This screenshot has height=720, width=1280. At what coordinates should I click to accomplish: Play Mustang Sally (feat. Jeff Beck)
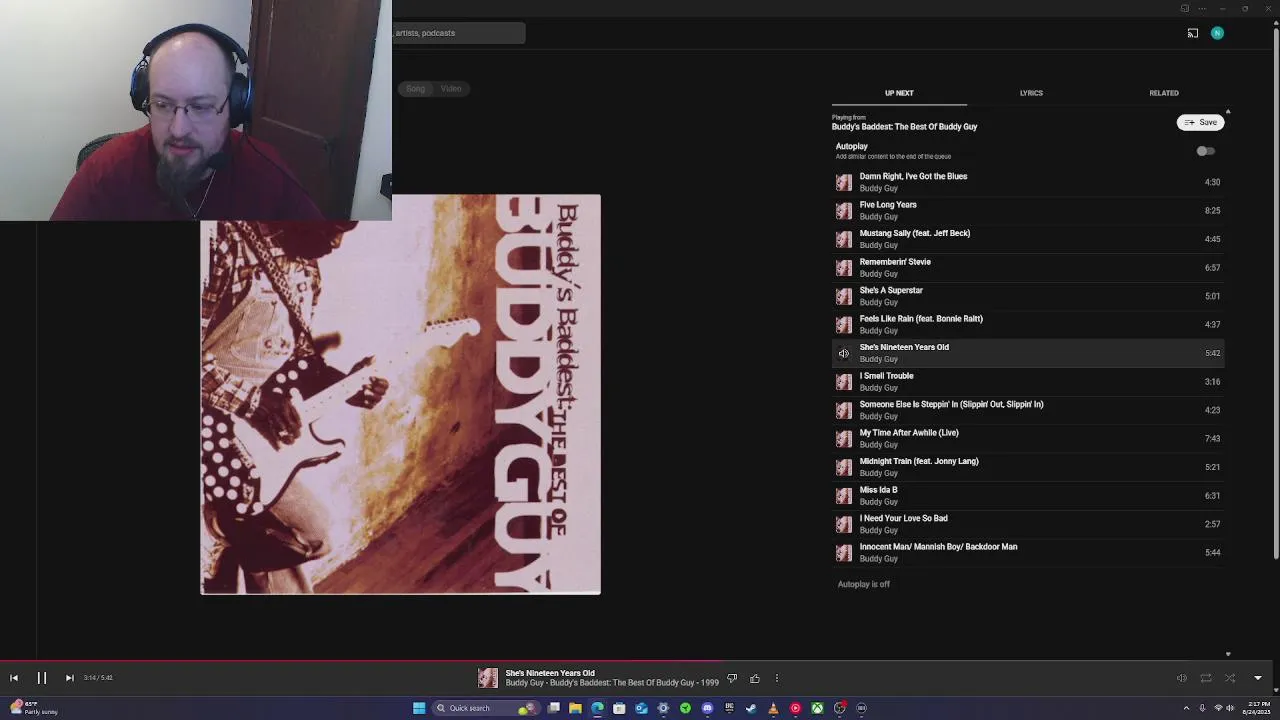point(1028,239)
